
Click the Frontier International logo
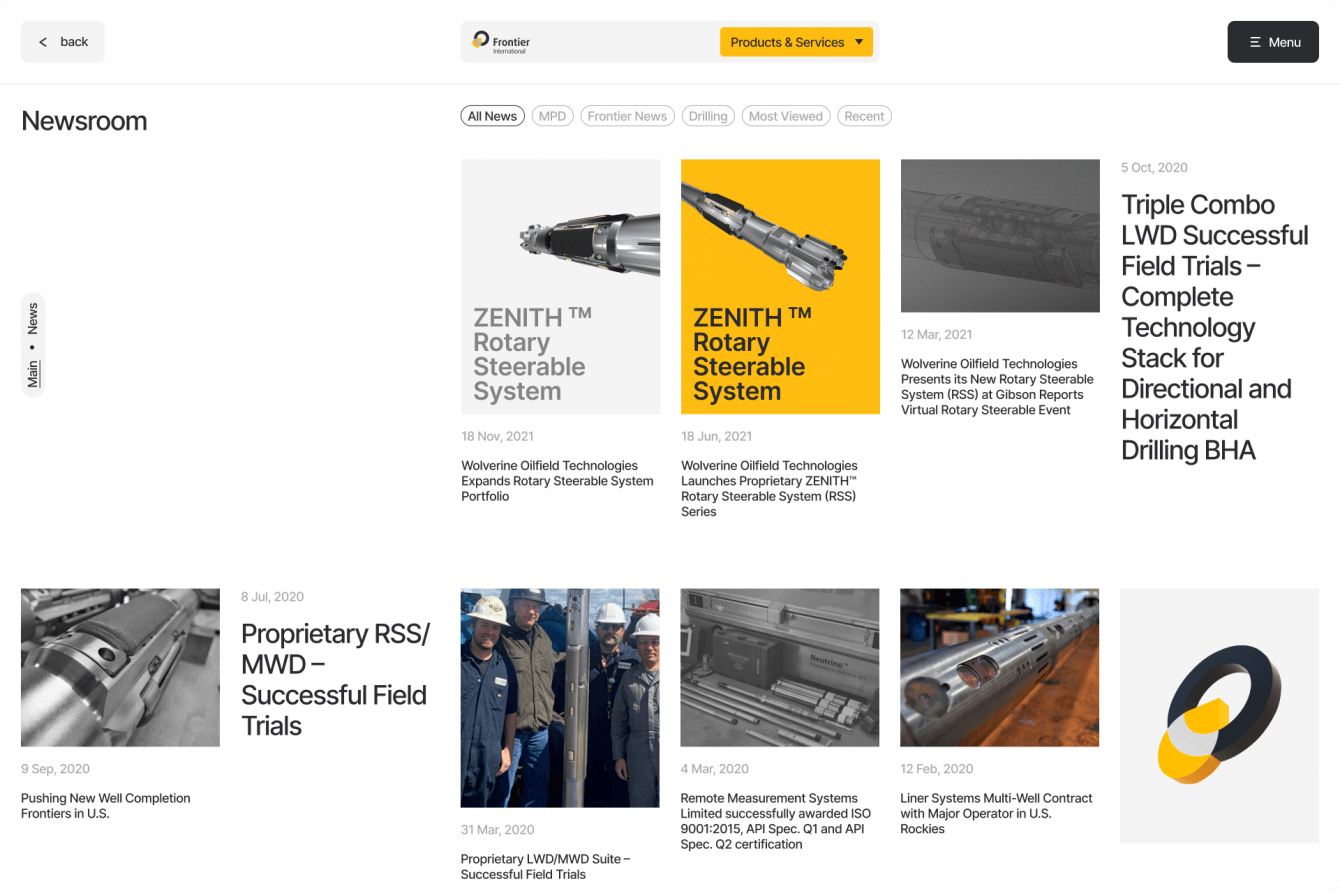501,41
